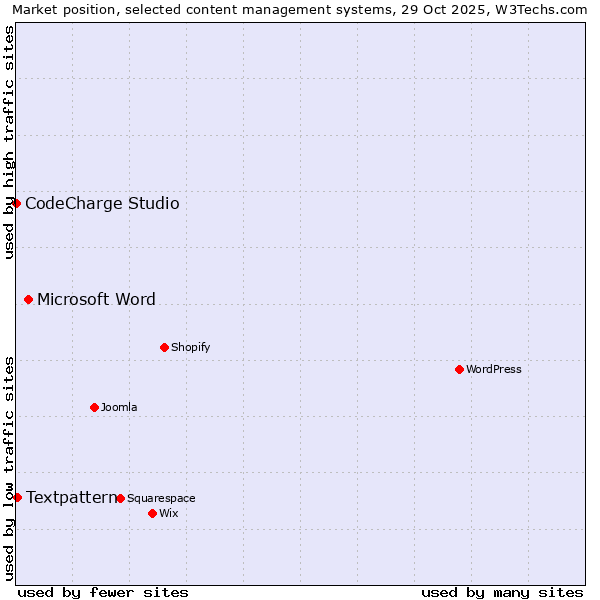This screenshot has width=600, height=600.
Task: Click the Joomla text label
Action: pyautogui.click(x=119, y=408)
